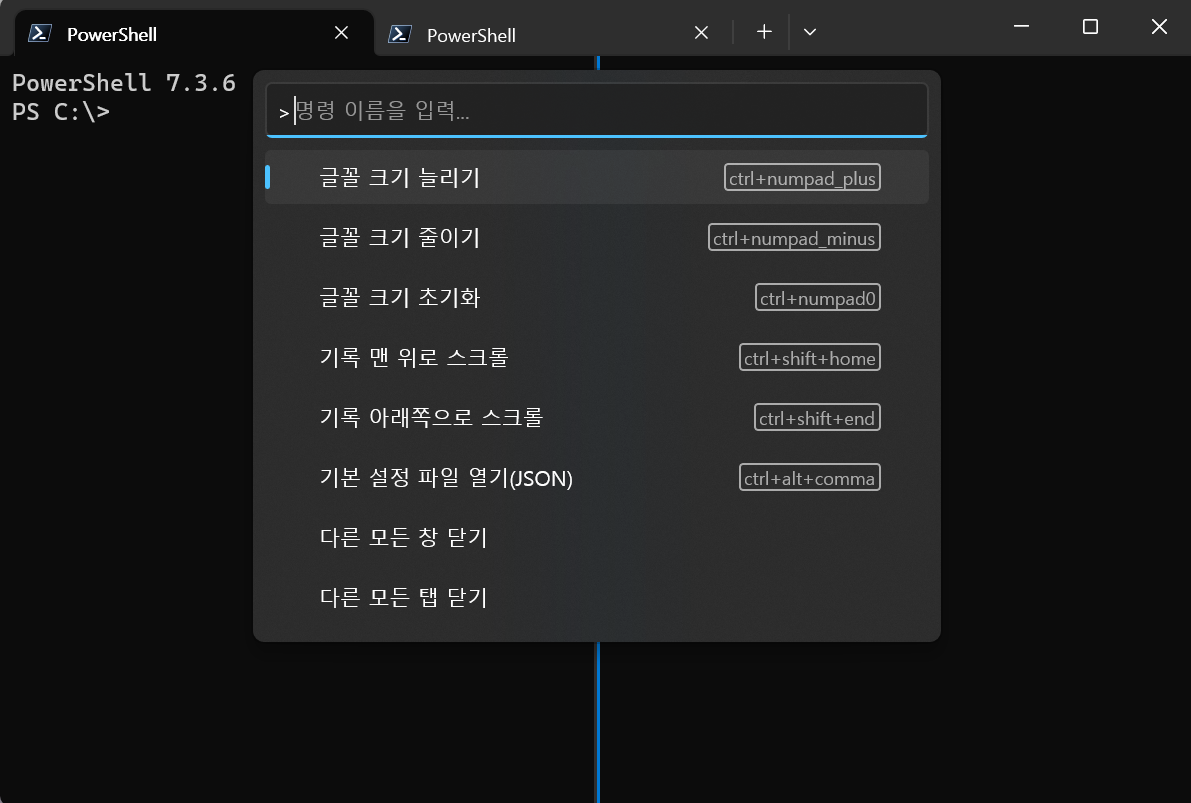Maximize the terminal window
Screen dimensions: 1191x803
(1090, 27)
